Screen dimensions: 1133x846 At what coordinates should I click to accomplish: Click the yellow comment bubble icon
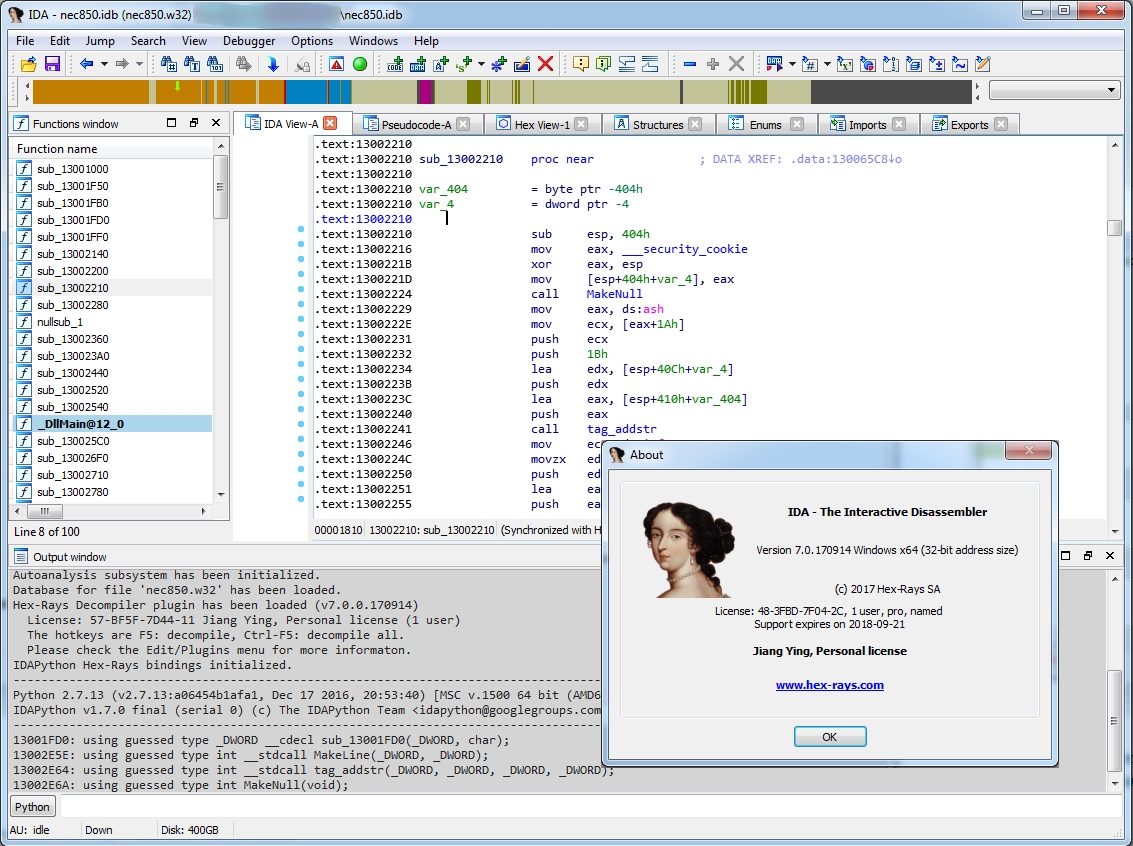580,64
